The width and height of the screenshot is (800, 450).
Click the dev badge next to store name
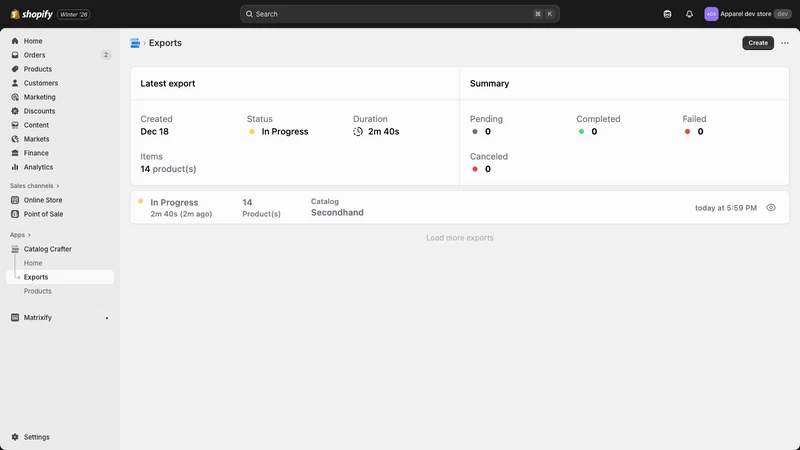pyautogui.click(x=782, y=14)
